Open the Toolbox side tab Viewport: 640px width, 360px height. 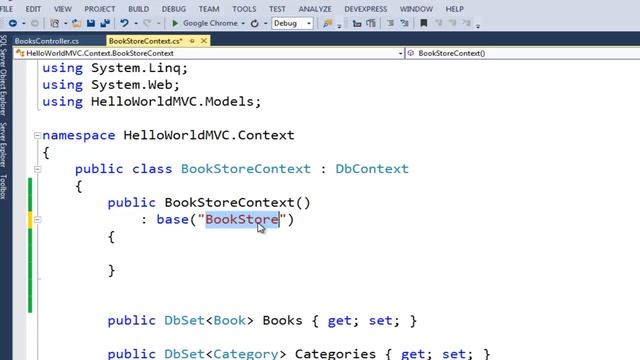[4, 187]
